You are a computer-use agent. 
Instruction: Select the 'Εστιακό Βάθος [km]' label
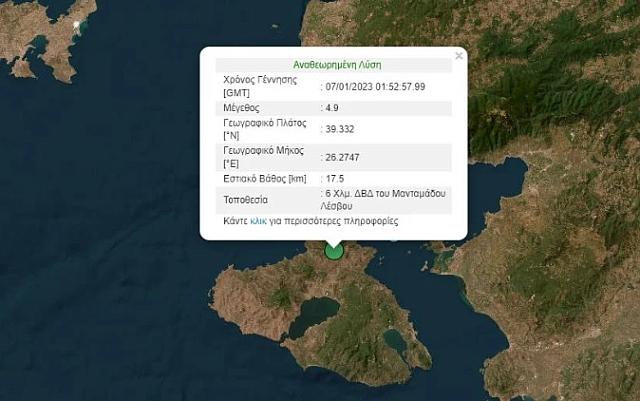click(264, 179)
